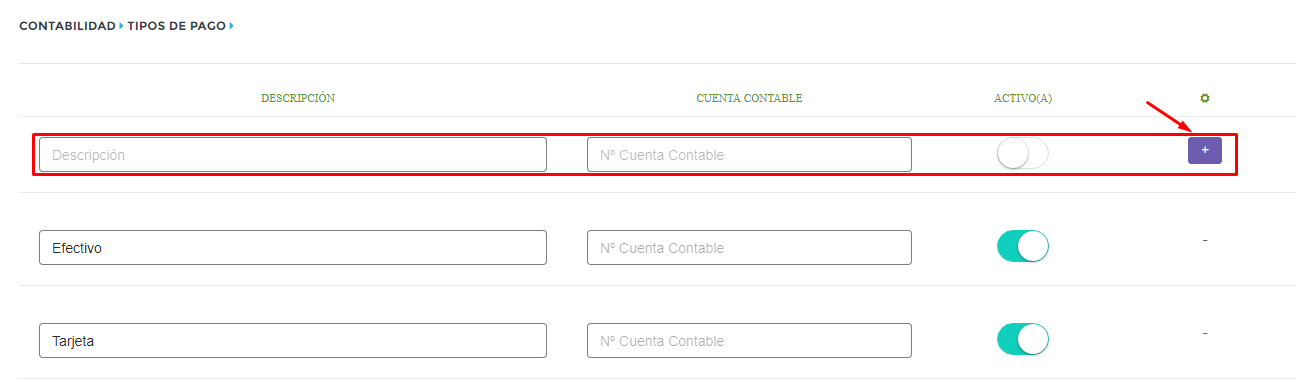Enable the Activo toggle in new row
This screenshot has width=1299, height=382.
point(1023,154)
